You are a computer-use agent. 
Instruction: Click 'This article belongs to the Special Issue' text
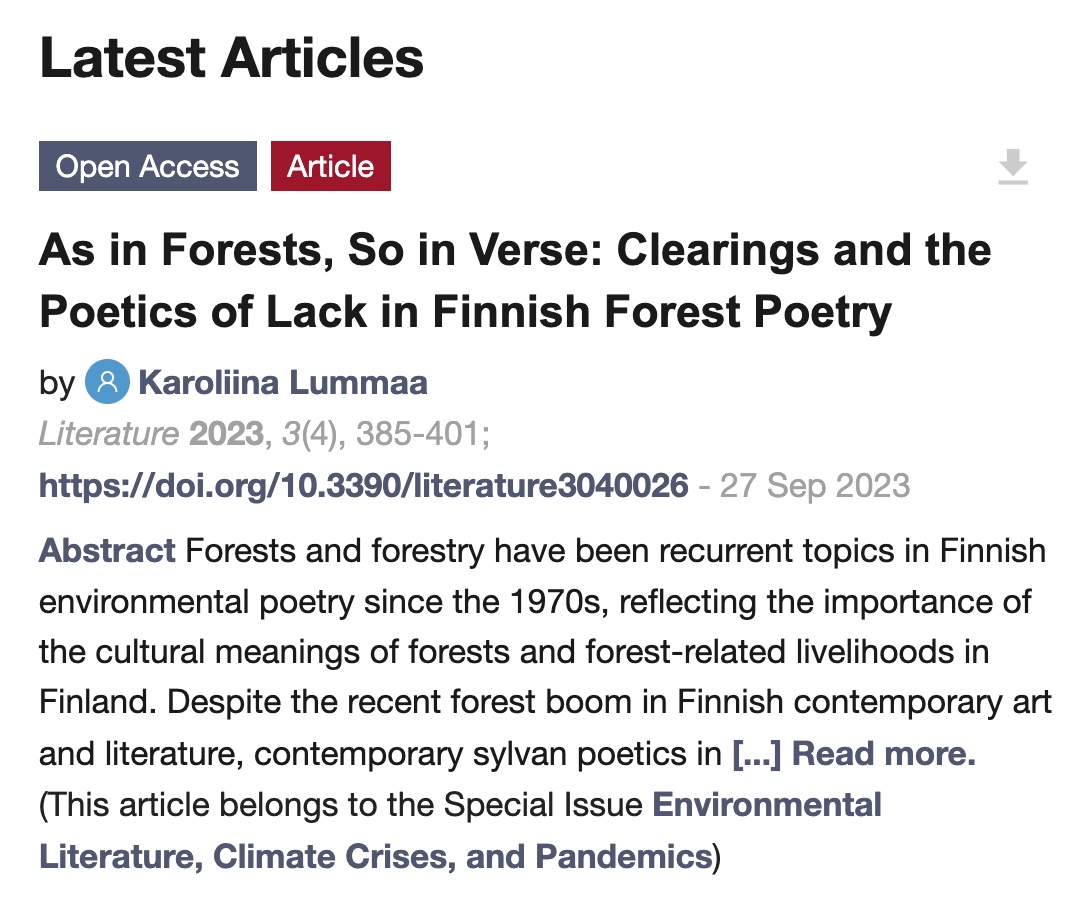tap(345, 804)
